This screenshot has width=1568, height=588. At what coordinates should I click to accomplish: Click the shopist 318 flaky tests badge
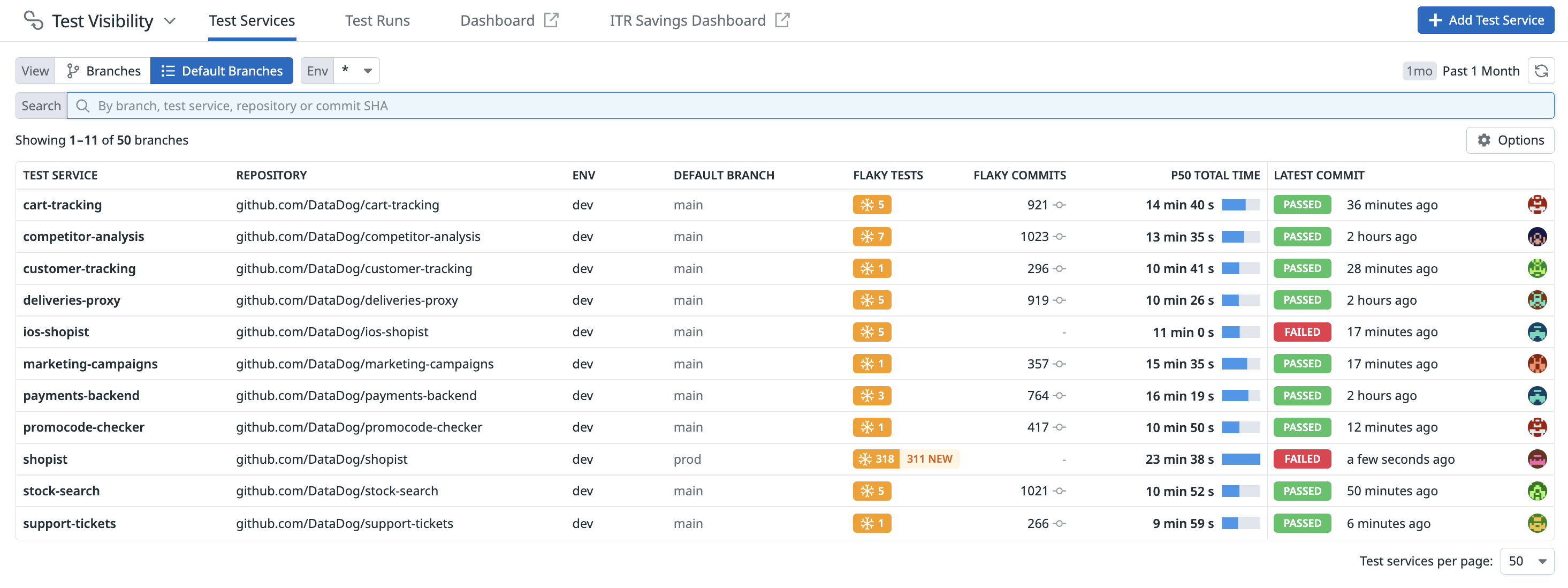[876, 459]
